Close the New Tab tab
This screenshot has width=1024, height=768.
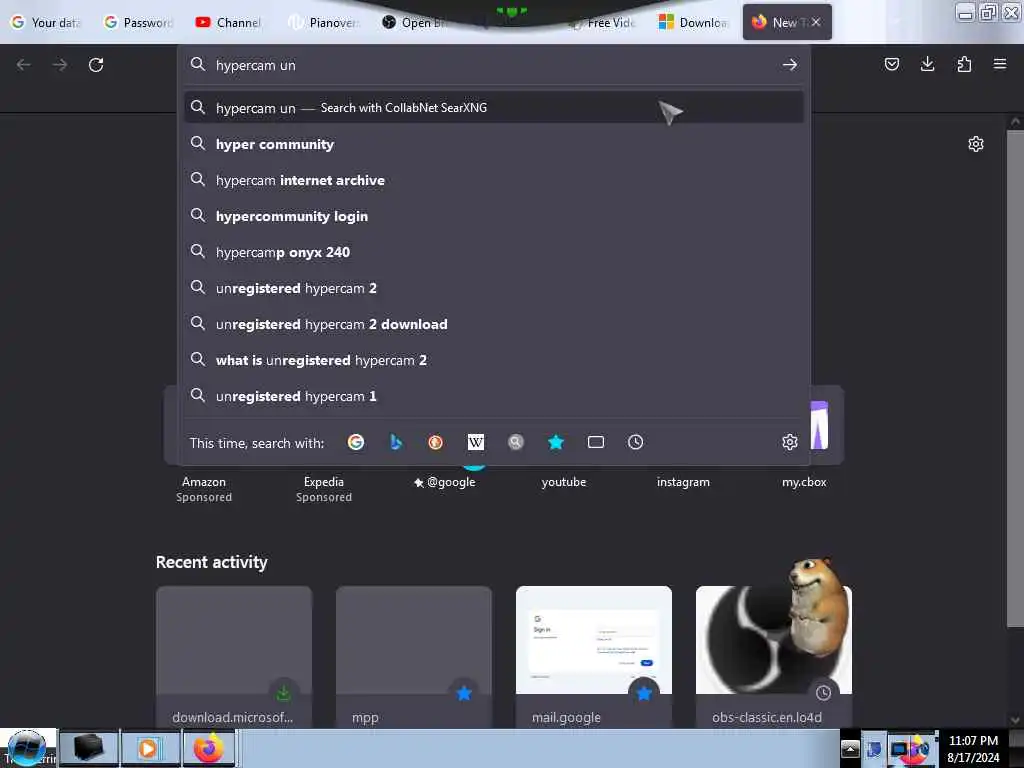point(816,22)
